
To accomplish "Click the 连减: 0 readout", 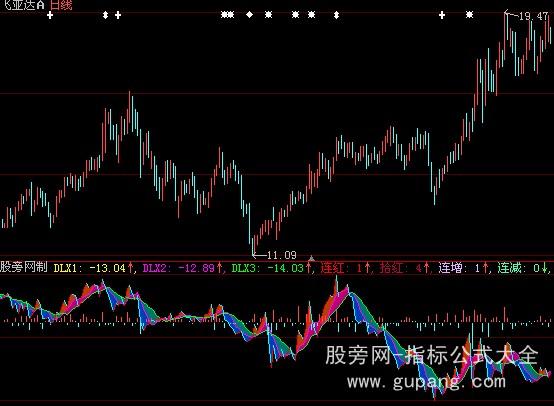I will click(519, 268).
